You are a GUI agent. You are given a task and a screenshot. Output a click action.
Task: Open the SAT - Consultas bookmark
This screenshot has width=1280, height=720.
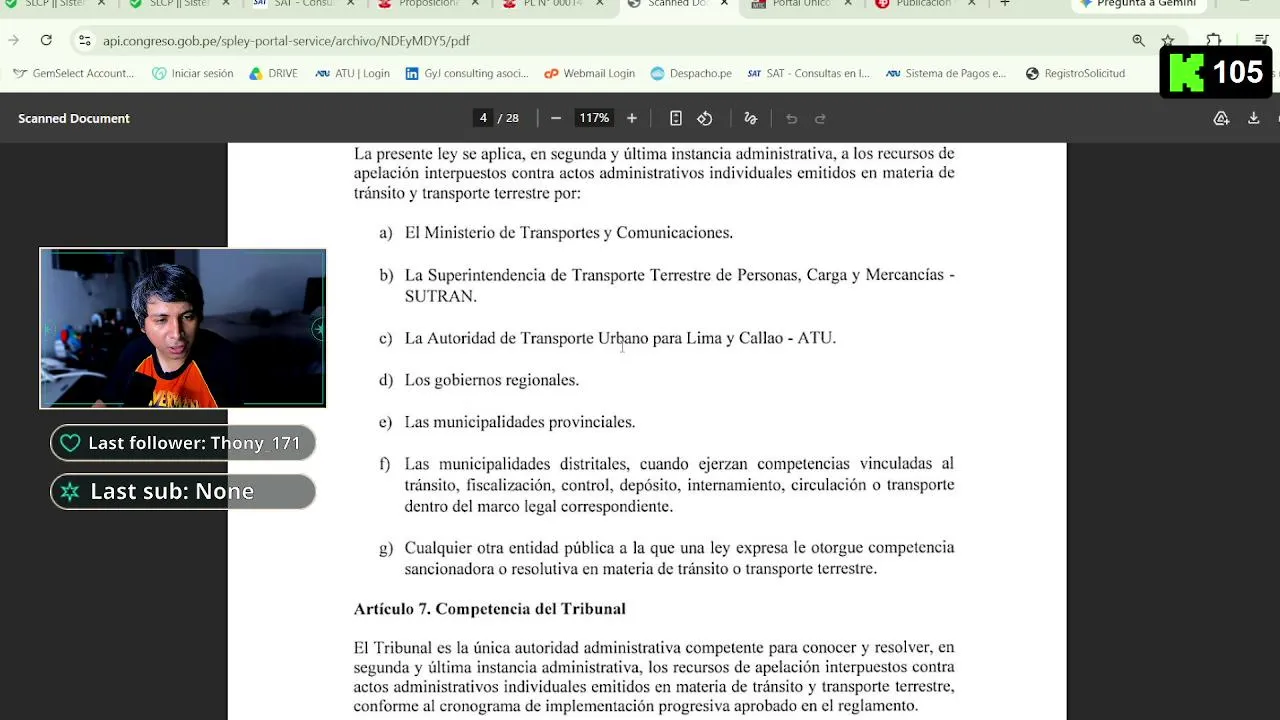[809, 73]
